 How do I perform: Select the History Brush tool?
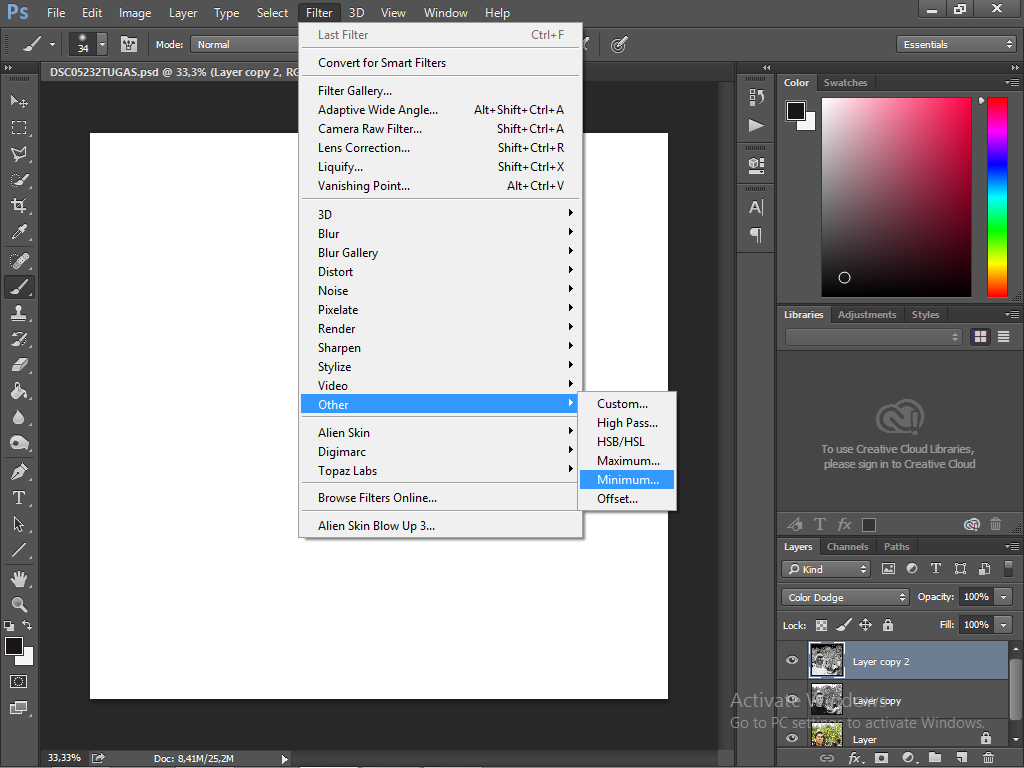coord(19,339)
